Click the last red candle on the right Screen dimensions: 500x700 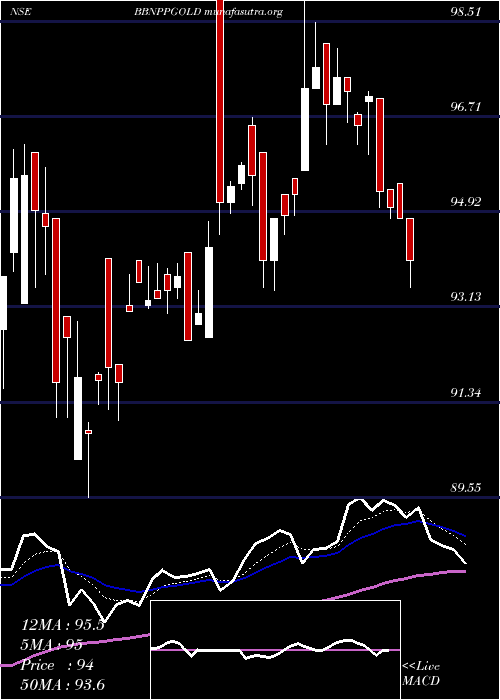click(x=410, y=239)
